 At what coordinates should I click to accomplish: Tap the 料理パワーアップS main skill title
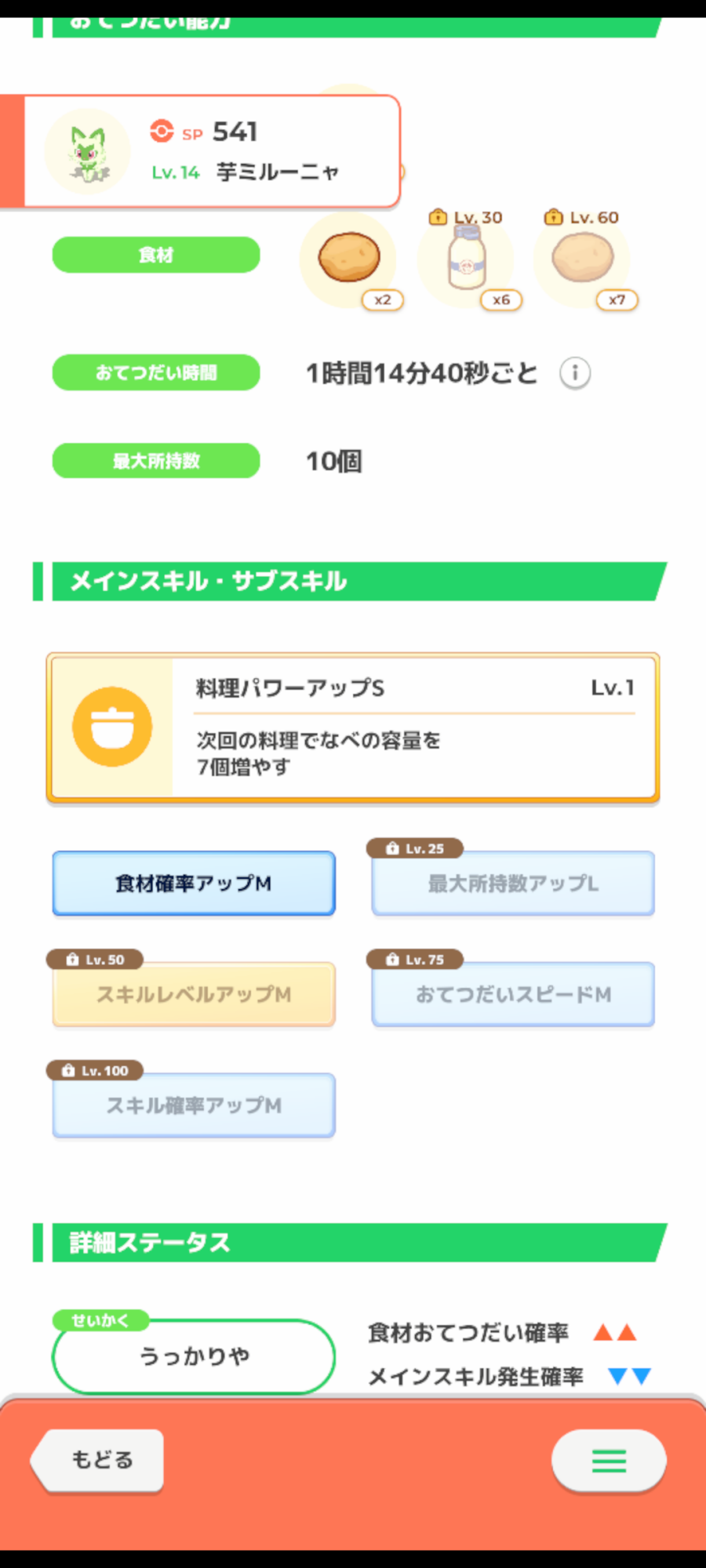290,688
